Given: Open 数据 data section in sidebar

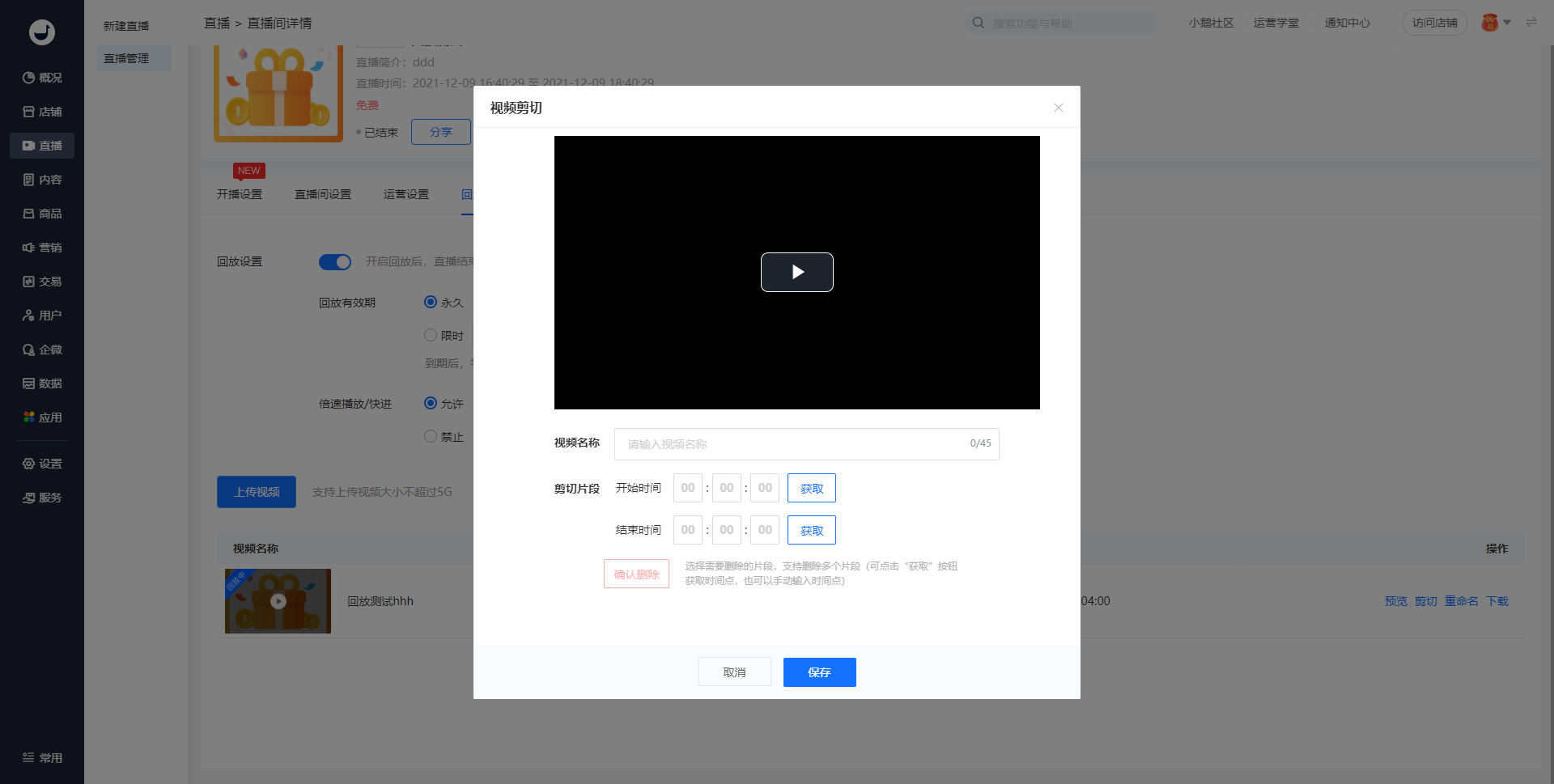Looking at the screenshot, I should (42, 384).
